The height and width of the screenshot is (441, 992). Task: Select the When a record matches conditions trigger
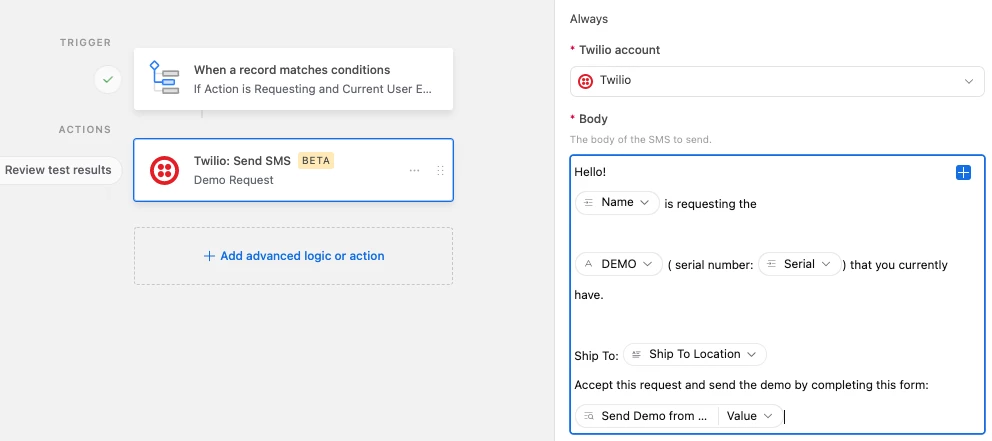(293, 79)
